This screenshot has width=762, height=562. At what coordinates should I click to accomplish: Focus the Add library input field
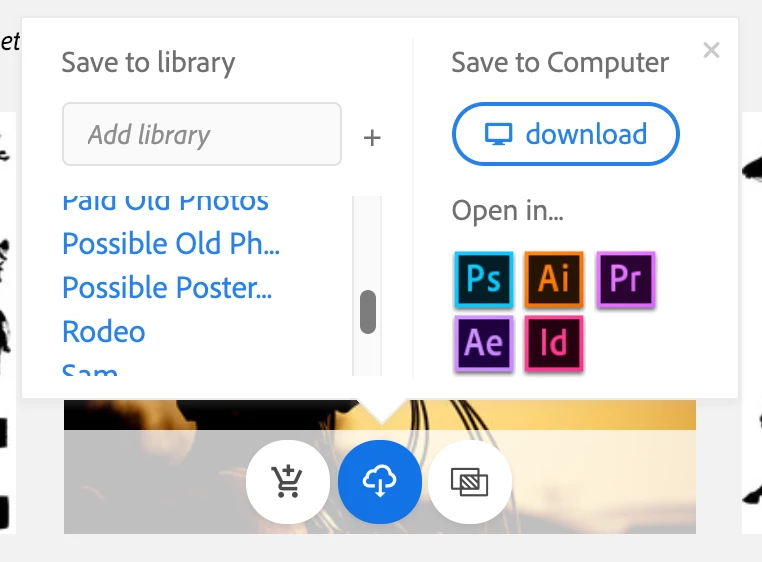coord(202,134)
